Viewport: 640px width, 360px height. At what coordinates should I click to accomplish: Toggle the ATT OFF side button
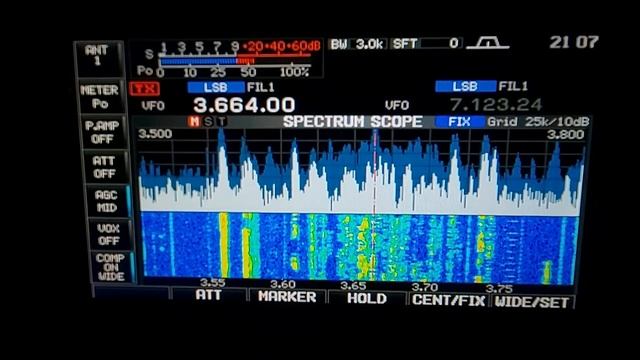[x=104, y=167]
